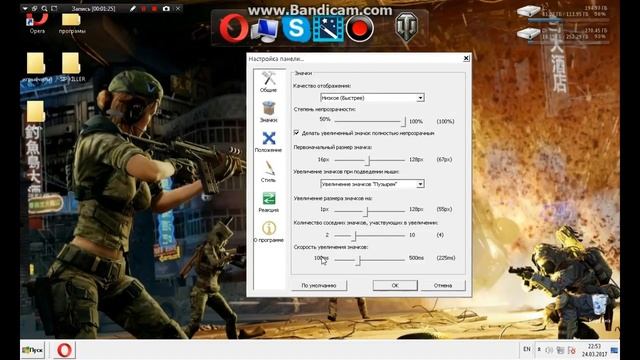Viewport: 640px width, 360px height.
Task: Launch Skype from the dock panel
Action: (x=296, y=29)
